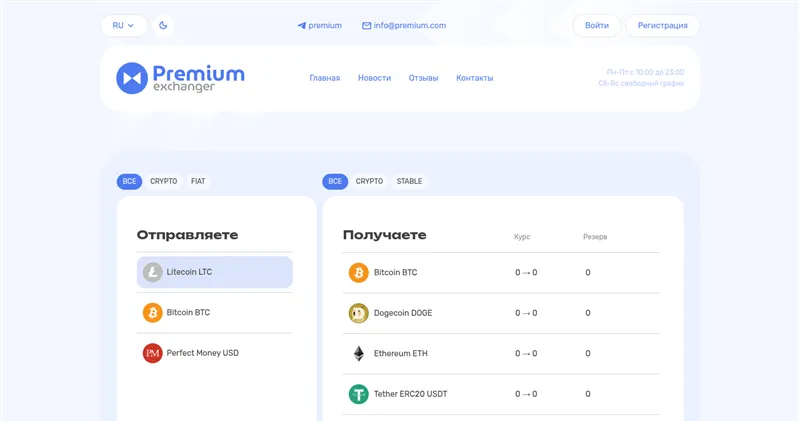The height and width of the screenshot is (421, 800).
Task: Open the premium Telegram link
Action: click(325, 26)
